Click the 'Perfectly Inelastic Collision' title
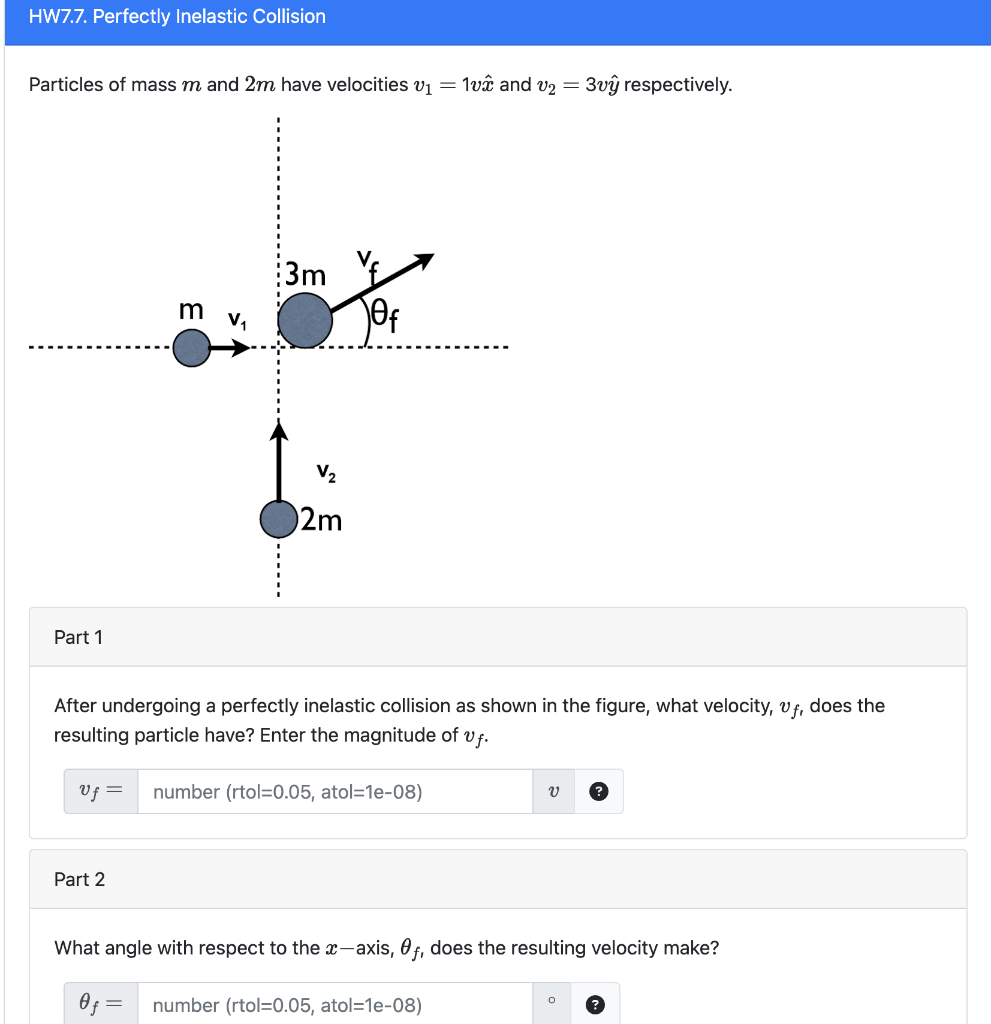991x1024 pixels. pyautogui.click(x=176, y=16)
